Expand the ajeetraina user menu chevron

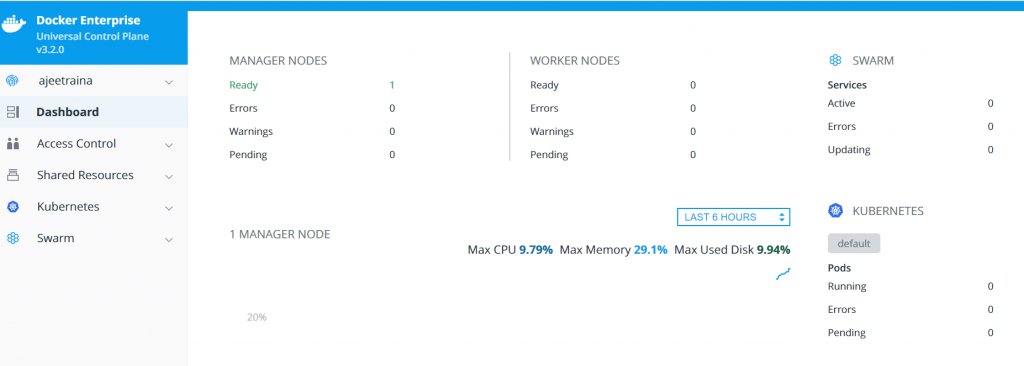[x=169, y=82]
